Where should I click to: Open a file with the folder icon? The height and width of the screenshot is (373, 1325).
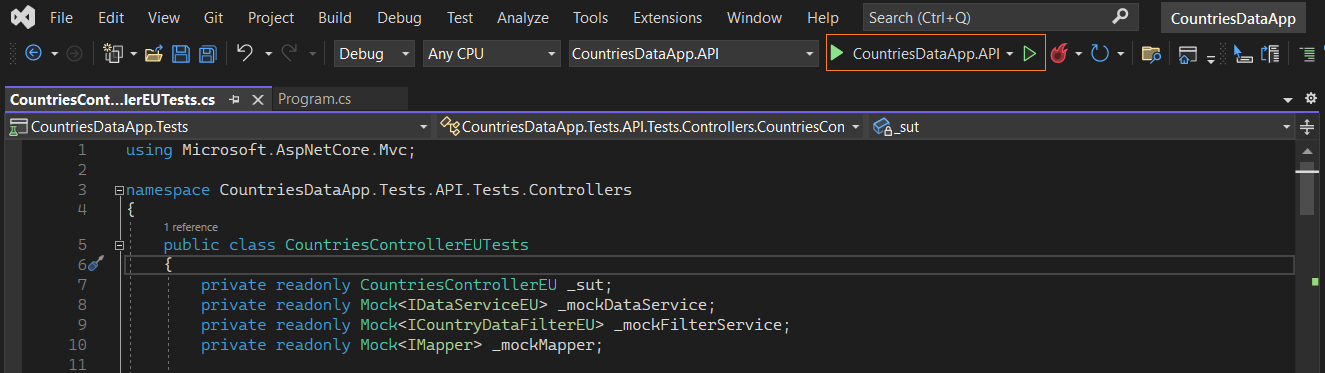pyautogui.click(x=154, y=54)
